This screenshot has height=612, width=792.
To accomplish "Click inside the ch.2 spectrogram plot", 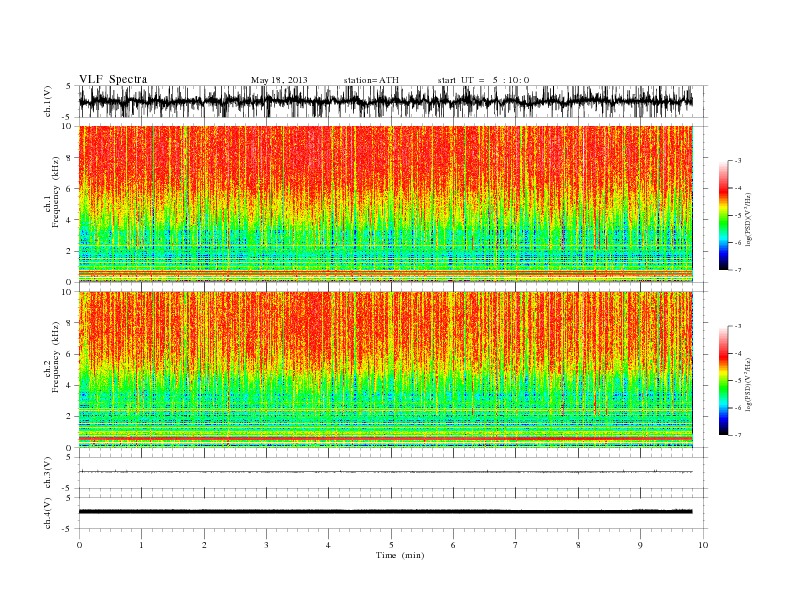I will click(x=385, y=369).
